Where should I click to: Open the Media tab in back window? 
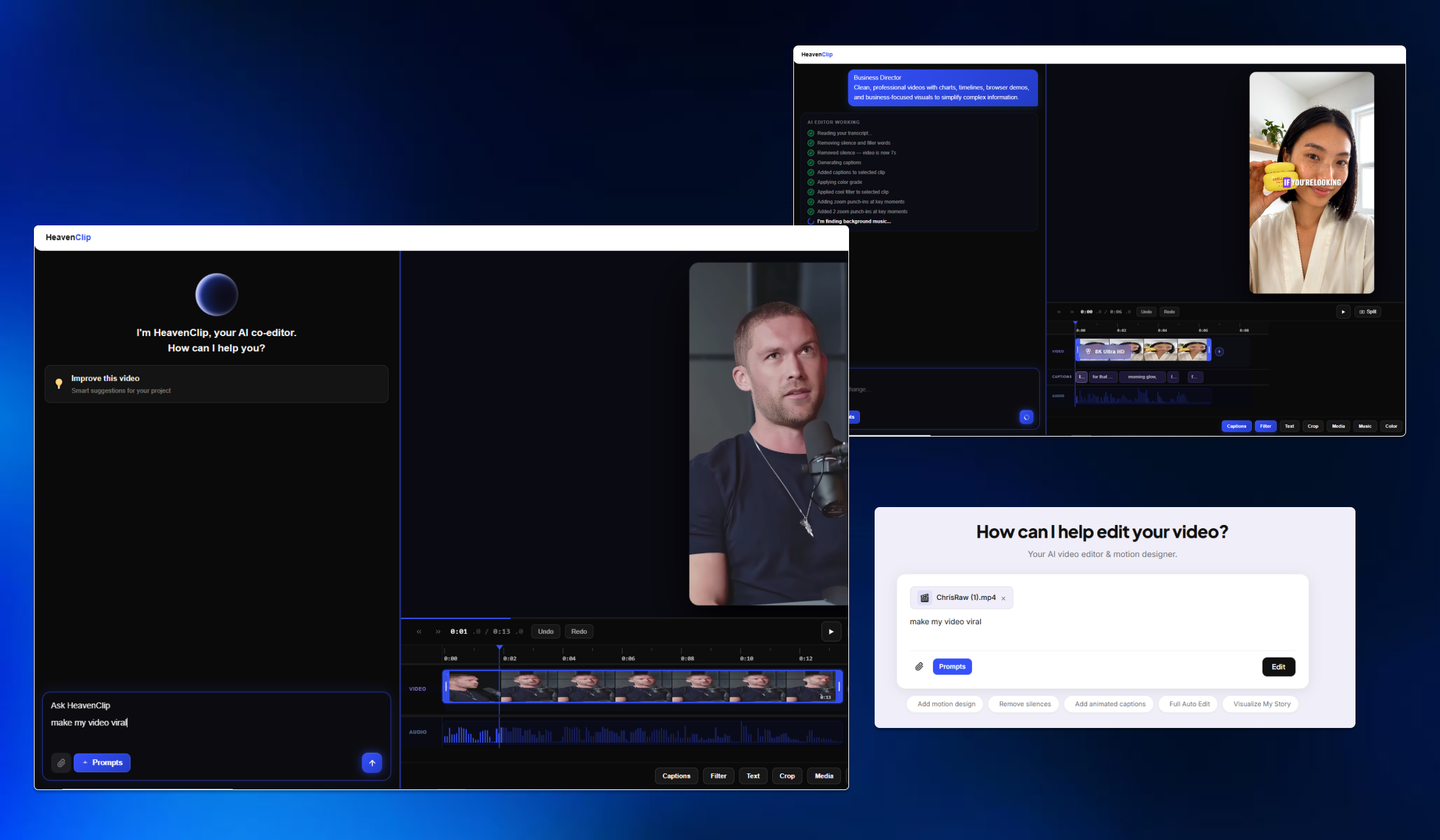point(1338,426)
